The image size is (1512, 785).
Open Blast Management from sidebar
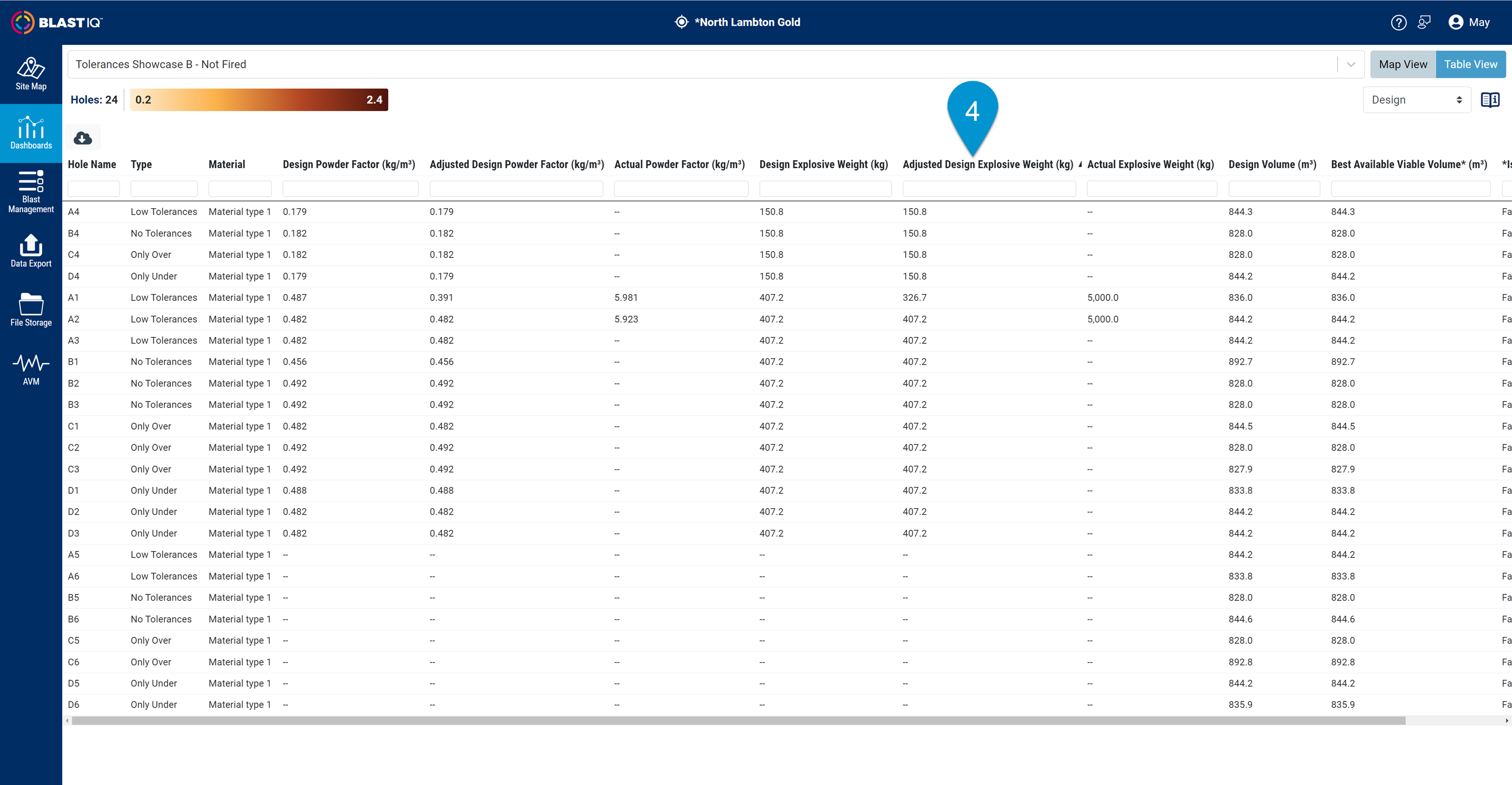[31, 191]
